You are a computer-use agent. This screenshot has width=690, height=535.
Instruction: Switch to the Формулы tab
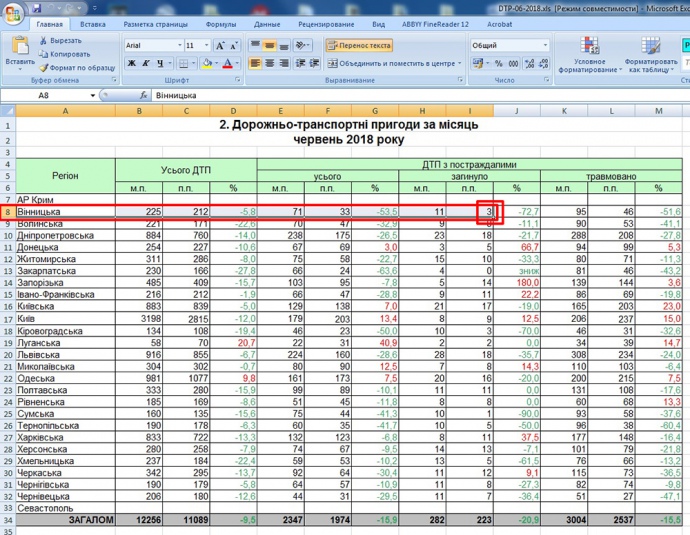point(221,23)
